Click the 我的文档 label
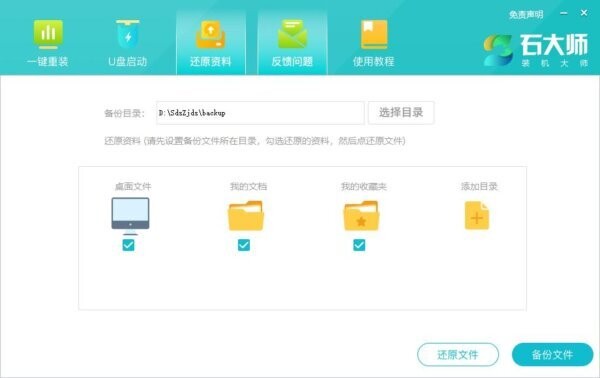This screenshot has height=378, width=600. (248, 186)
